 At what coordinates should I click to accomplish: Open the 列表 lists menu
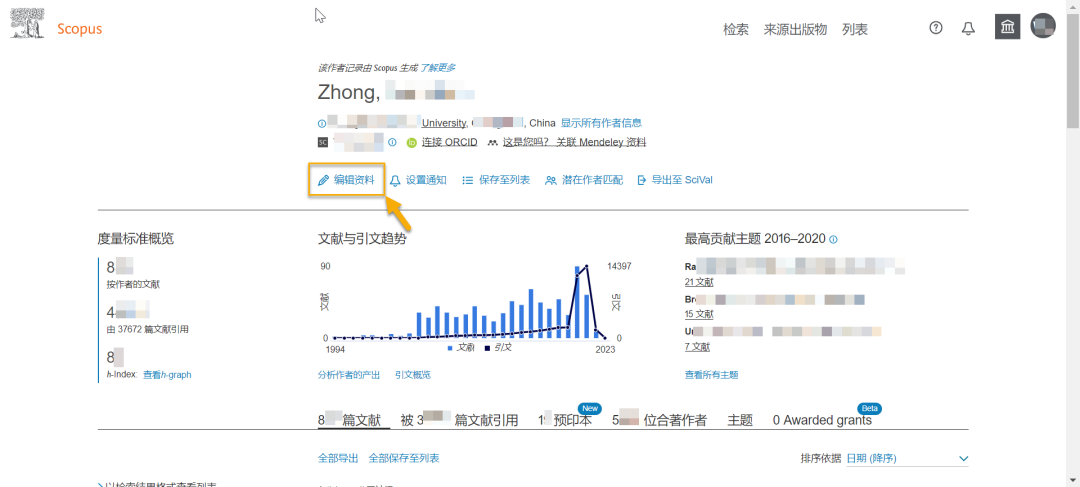(855, 30)
